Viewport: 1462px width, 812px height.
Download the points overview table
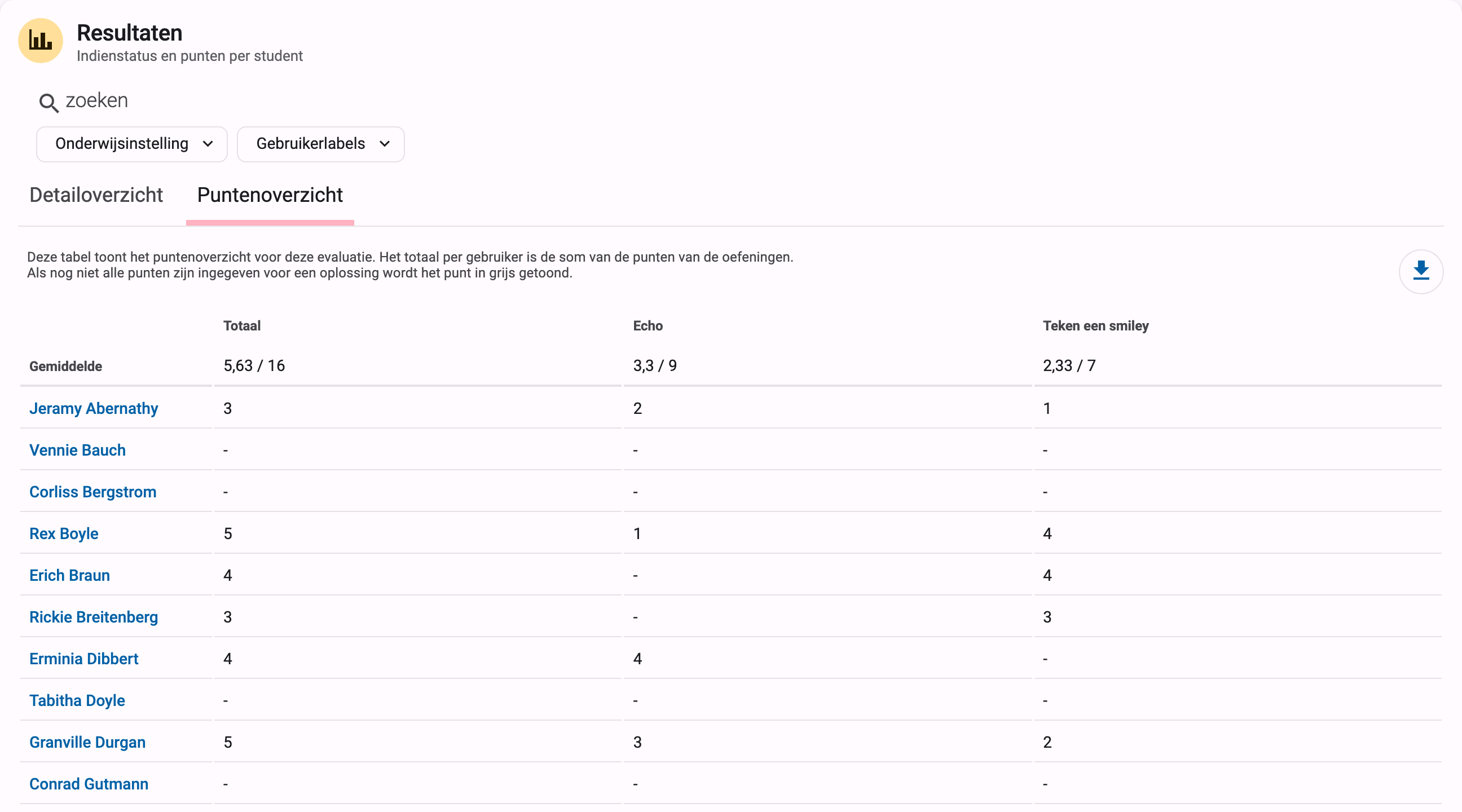(1421, 271)
